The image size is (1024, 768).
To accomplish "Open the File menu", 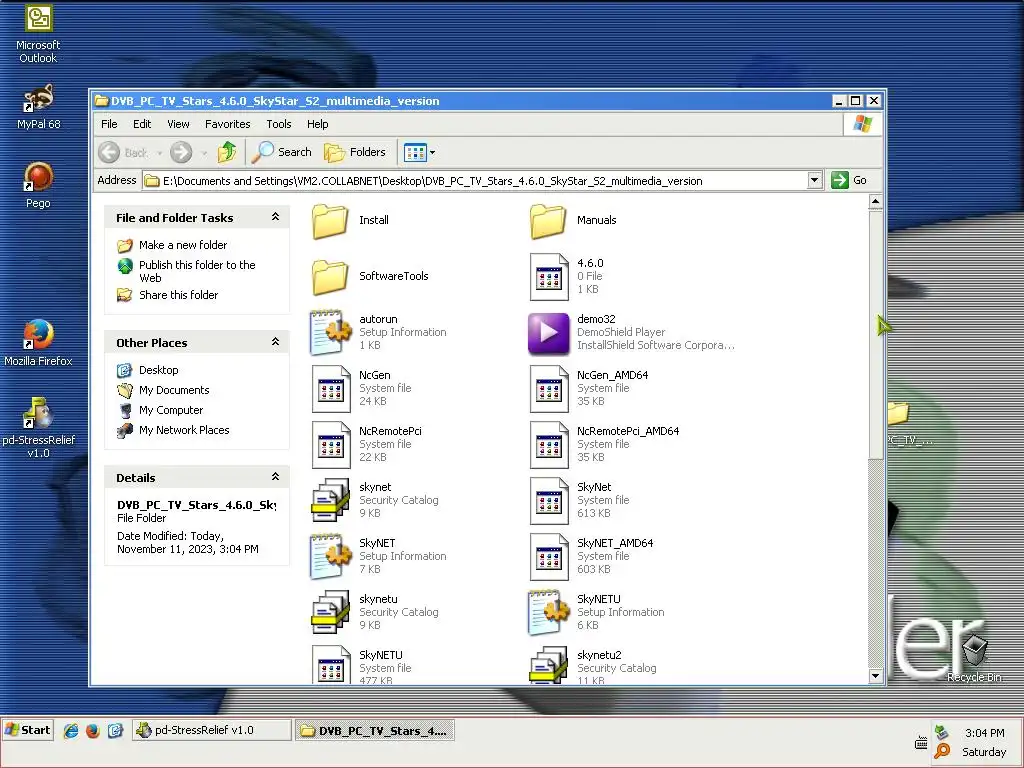I will click(109, 124).
